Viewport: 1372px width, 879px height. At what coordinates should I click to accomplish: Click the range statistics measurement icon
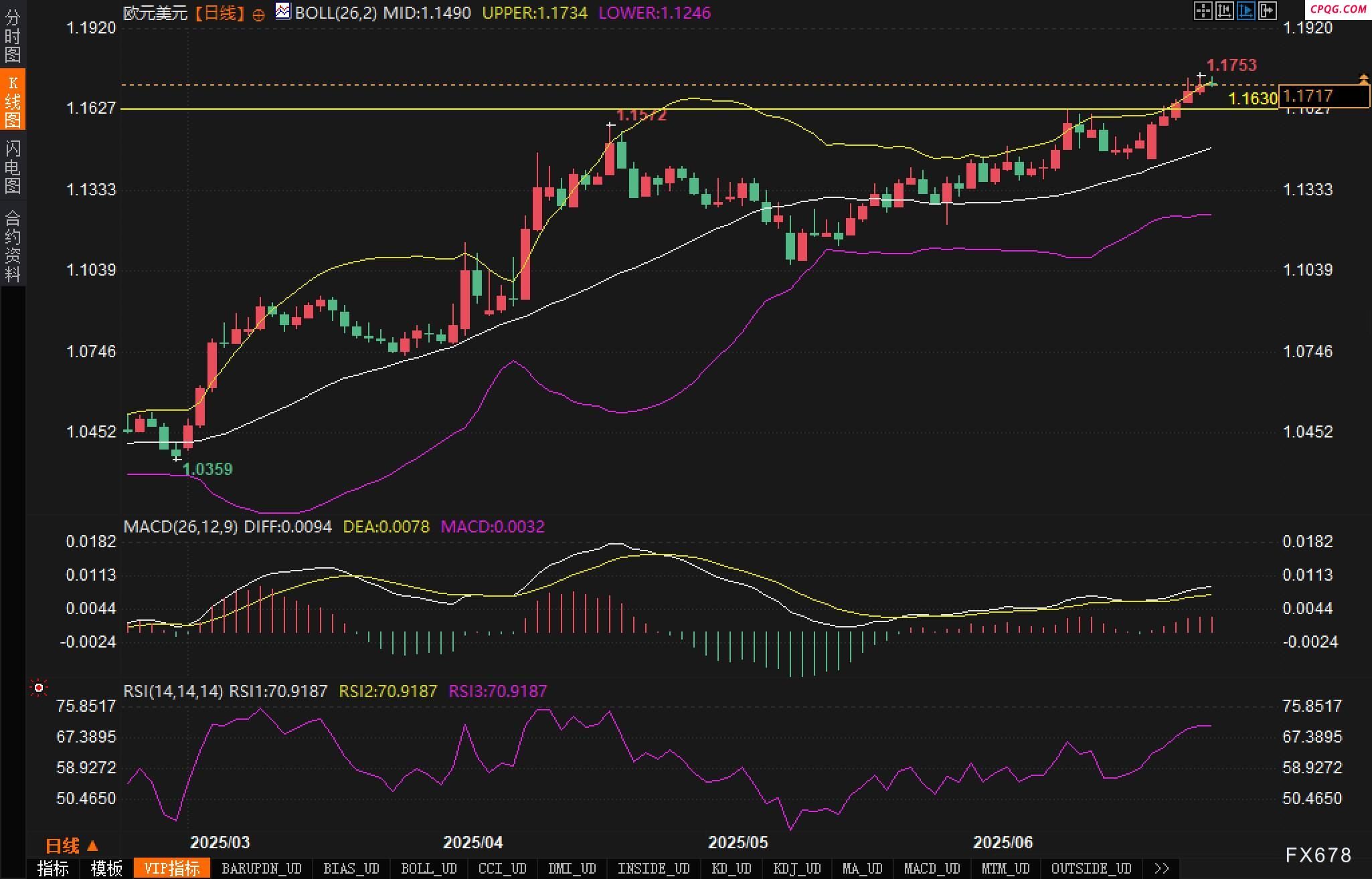1224,11
